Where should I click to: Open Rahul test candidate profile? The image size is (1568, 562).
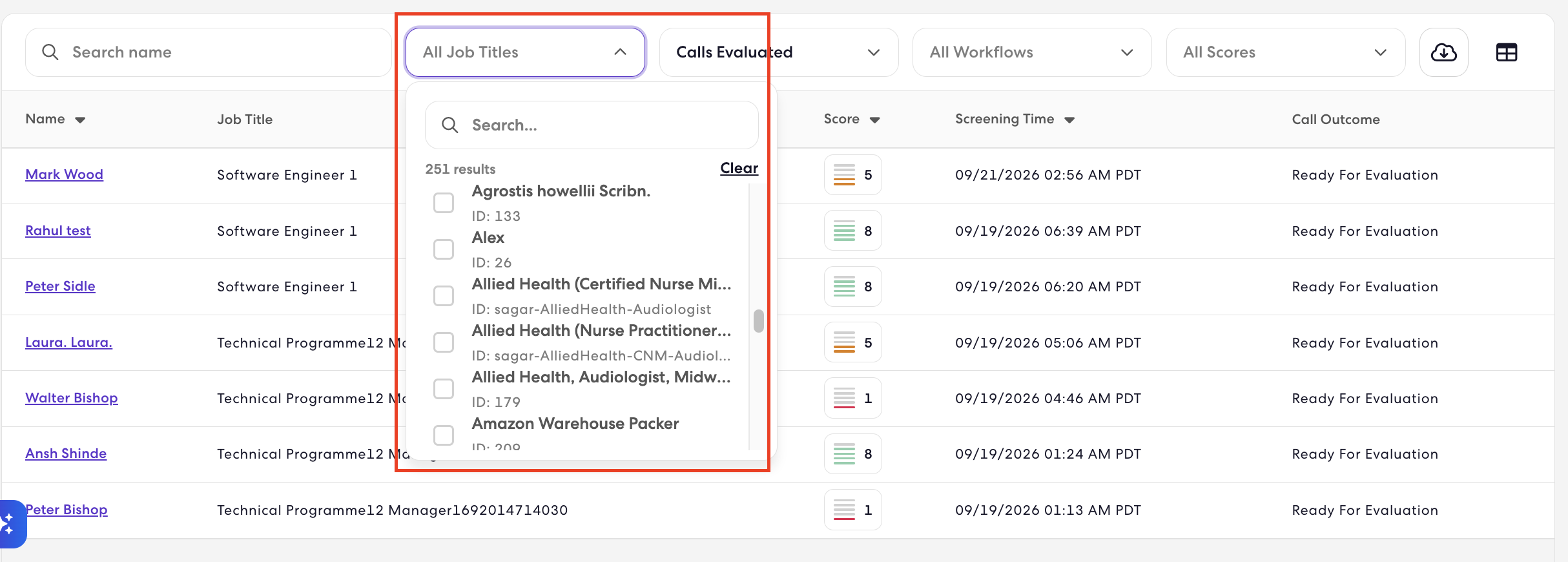58,231
